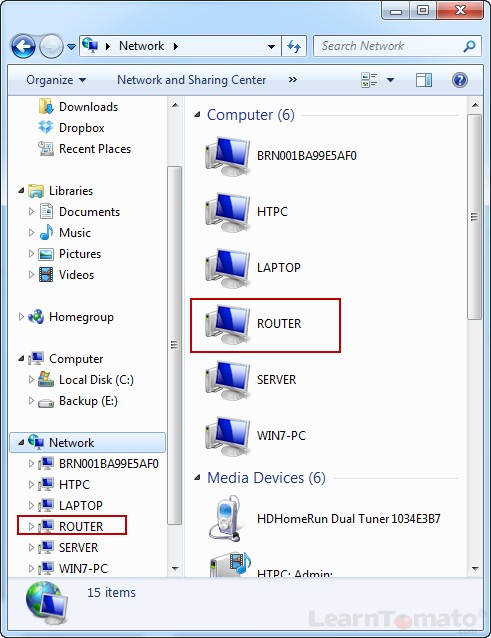Minimize the Network window
The height and width of the screenshot is (638, 491).
point(395,11)
